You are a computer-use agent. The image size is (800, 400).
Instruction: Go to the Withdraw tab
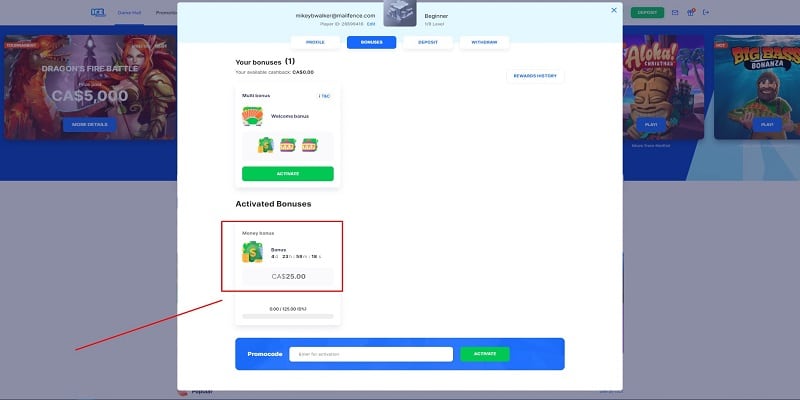[485, 42]
